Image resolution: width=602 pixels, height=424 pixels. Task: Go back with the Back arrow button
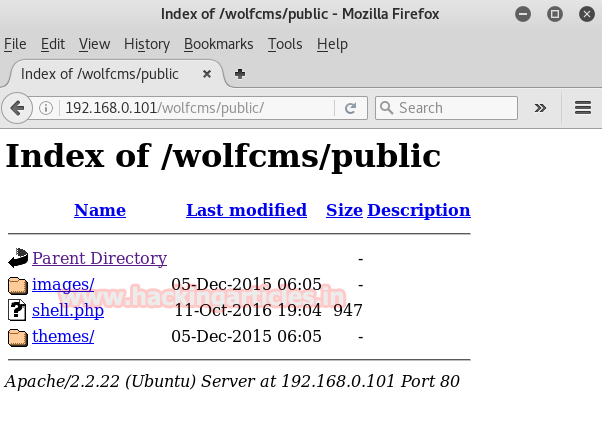click(17, 108)
